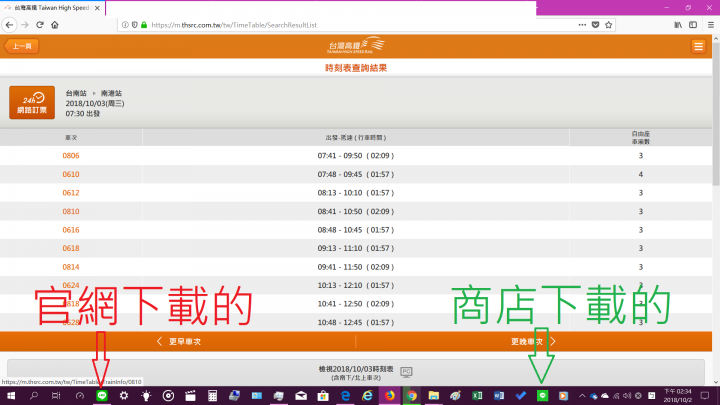Viewport: 720px width, 405px height.
Task: Switch to Firefox on the taskbar
Action: click(x=389, y=396)
